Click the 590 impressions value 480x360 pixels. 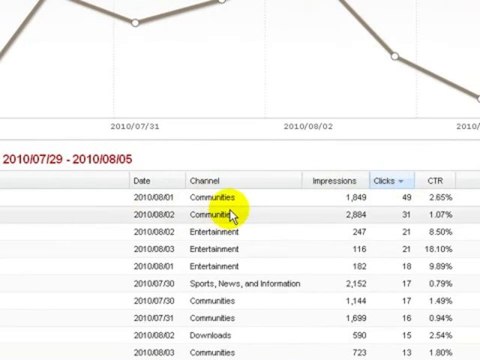click(359, 335)
